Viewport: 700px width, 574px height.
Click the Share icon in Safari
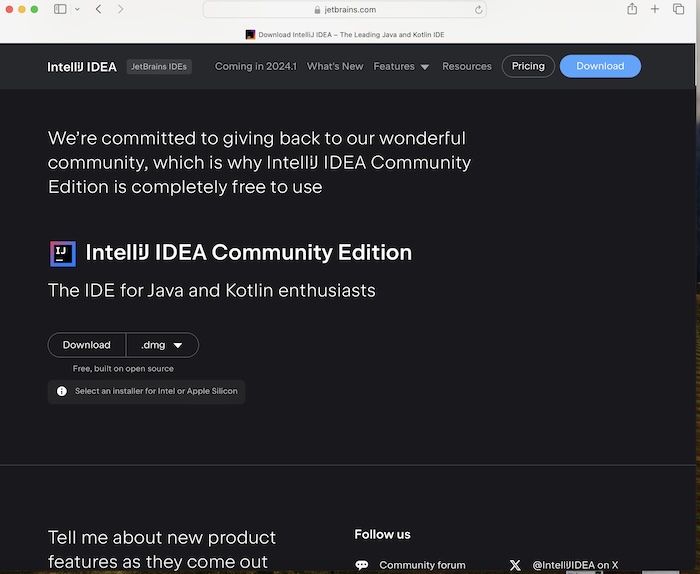click(x=632, y=9)
